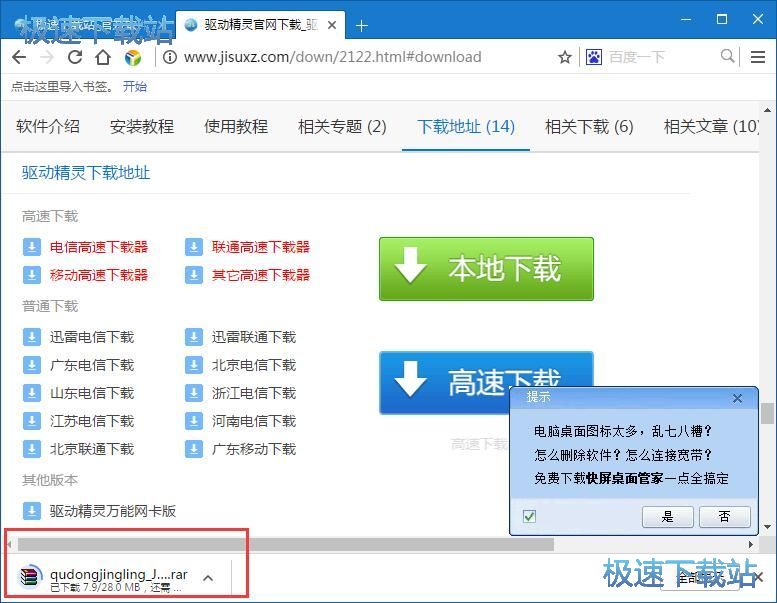Viewport: 777px width, 603px height.
Task: Click download icon beside 河南电信下载
Action: tap(194, 421)
